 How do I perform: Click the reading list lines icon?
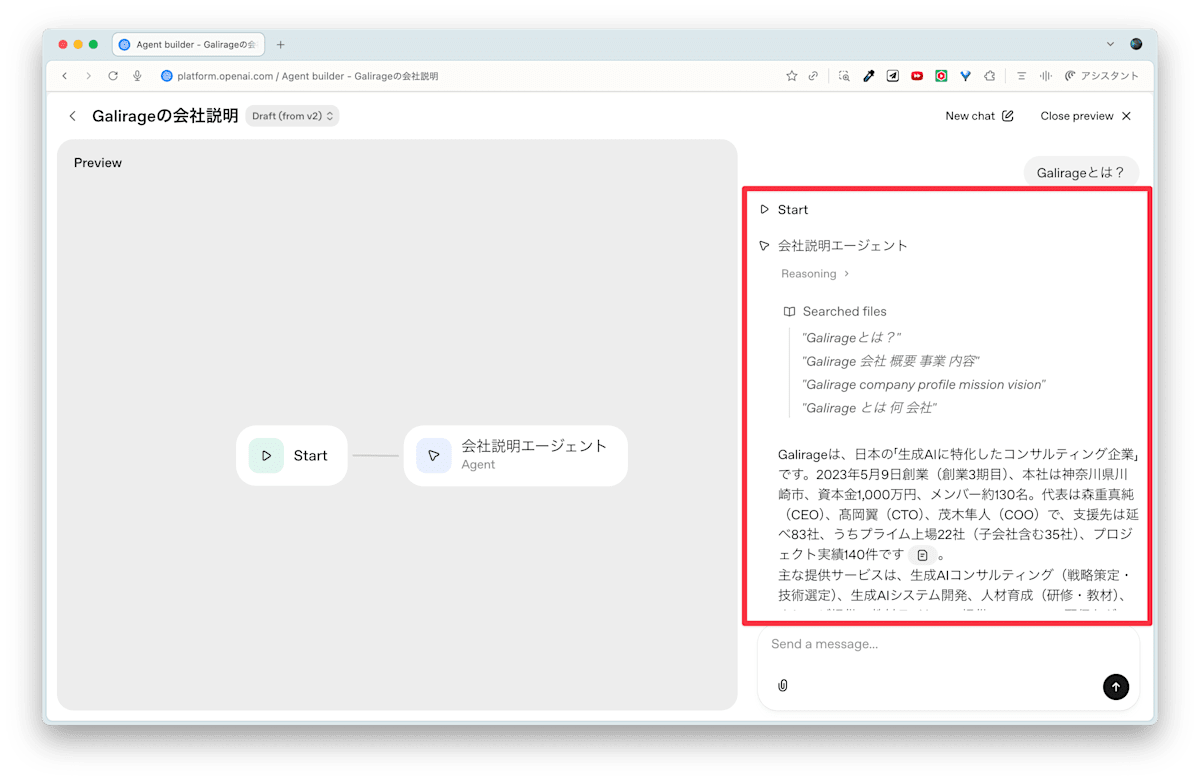coord(1021,76)
